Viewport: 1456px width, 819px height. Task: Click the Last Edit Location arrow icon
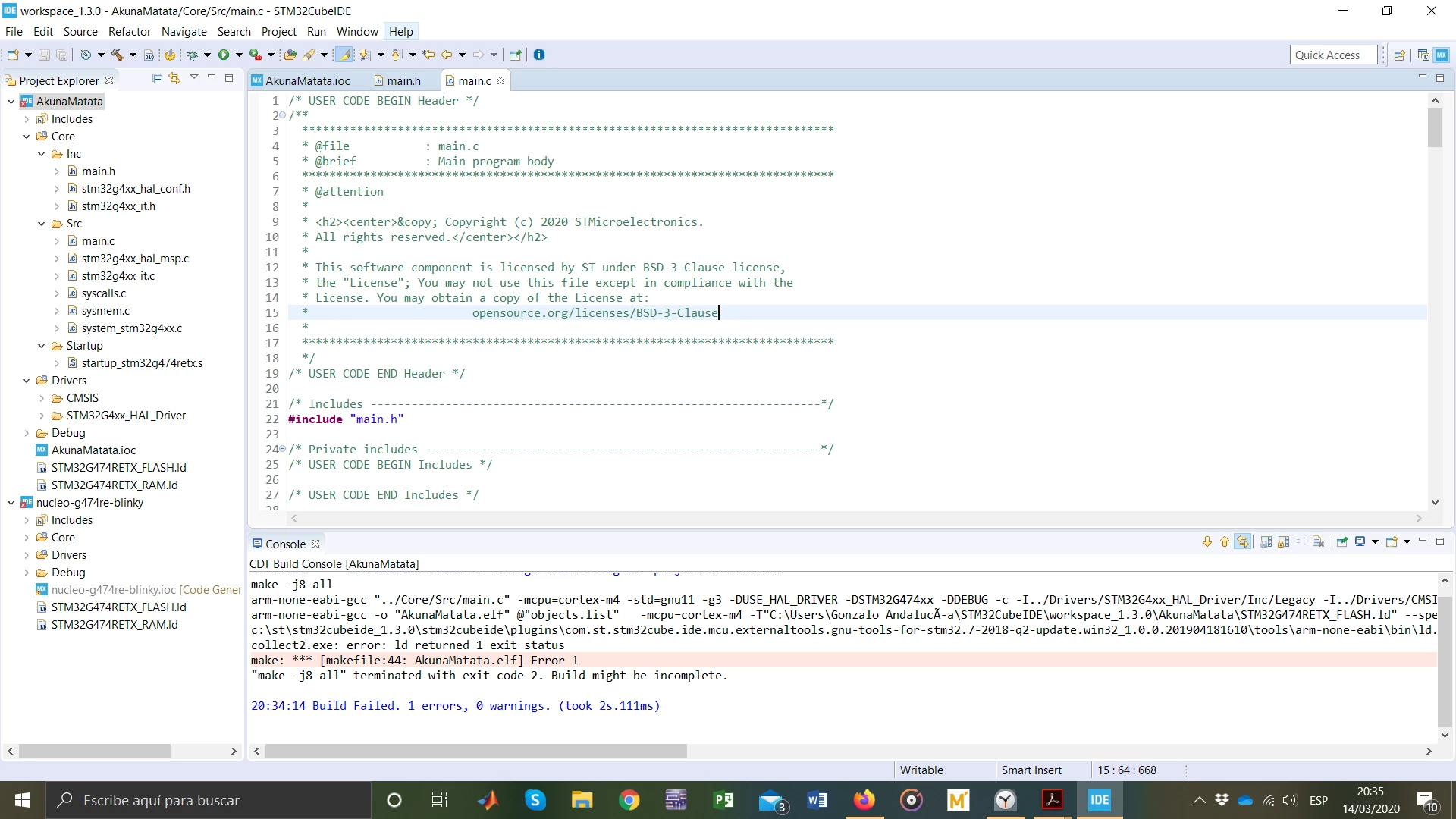point(428,55)
